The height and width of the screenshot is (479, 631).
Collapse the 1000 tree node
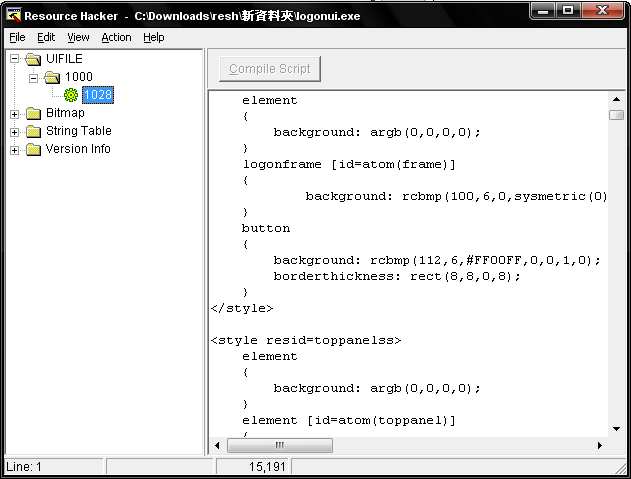[x=34, y=78]
